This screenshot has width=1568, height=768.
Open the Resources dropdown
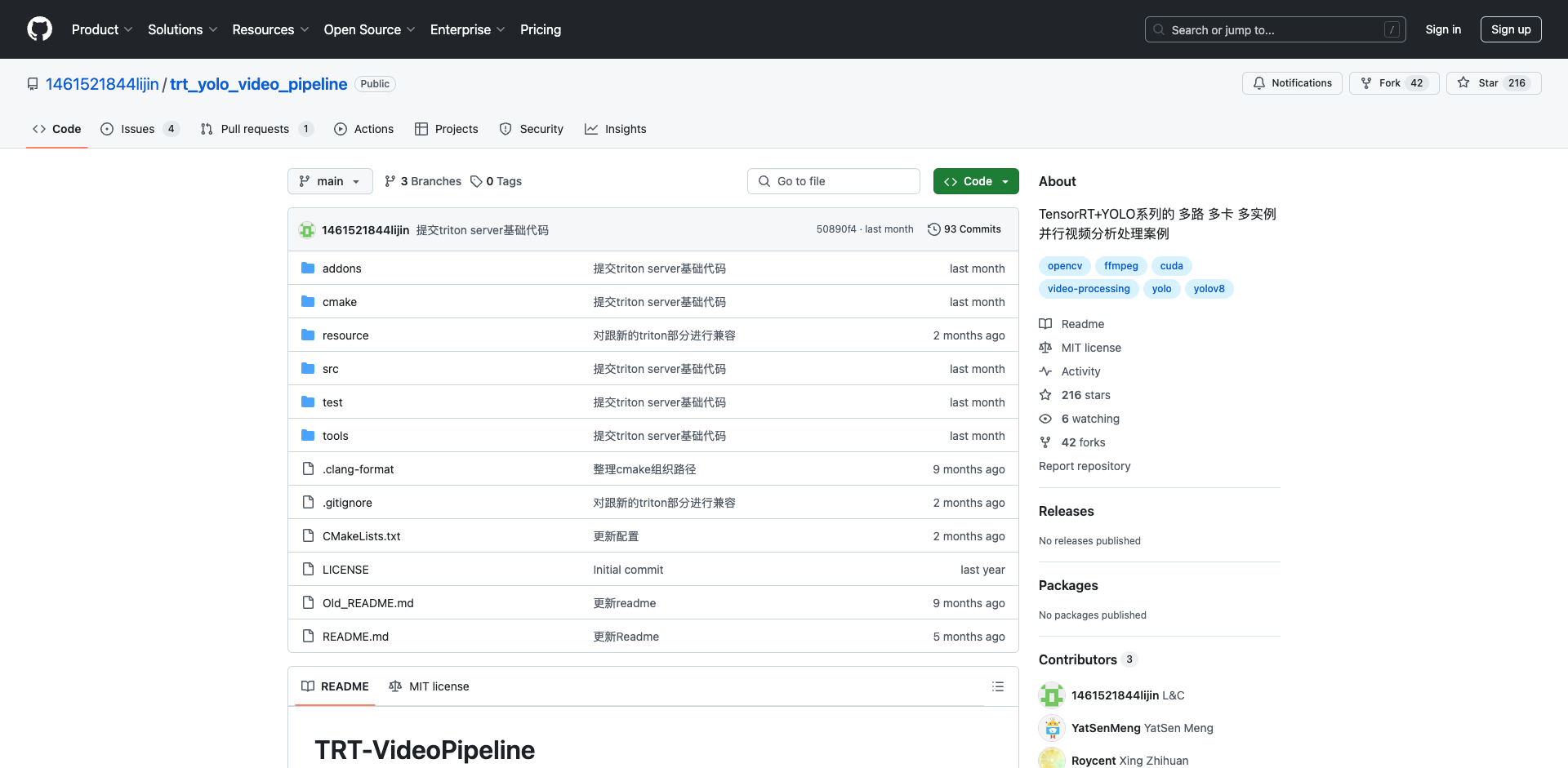(270, 29)
